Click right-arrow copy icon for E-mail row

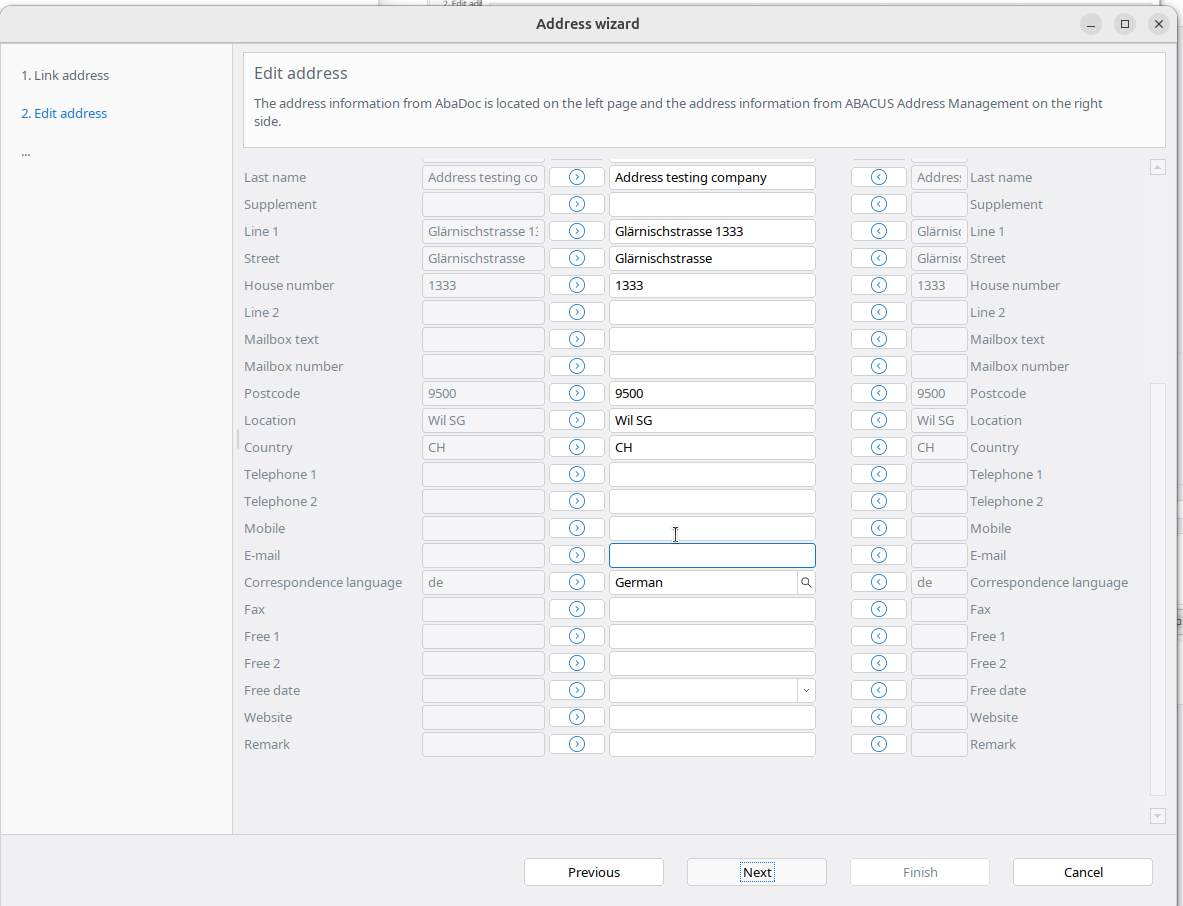(x=577, y=555)
